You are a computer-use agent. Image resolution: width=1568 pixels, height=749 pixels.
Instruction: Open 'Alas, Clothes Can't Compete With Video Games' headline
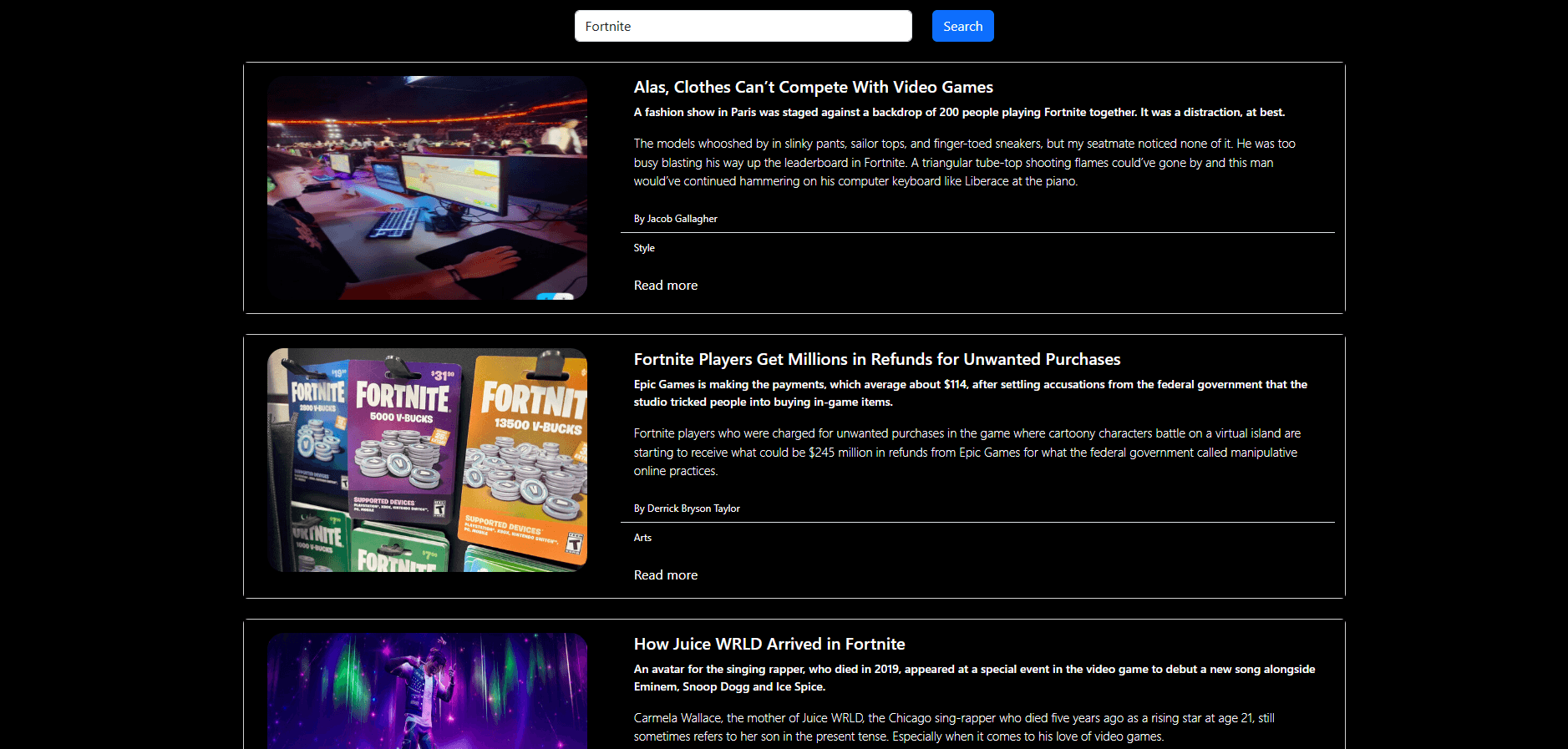813,87
